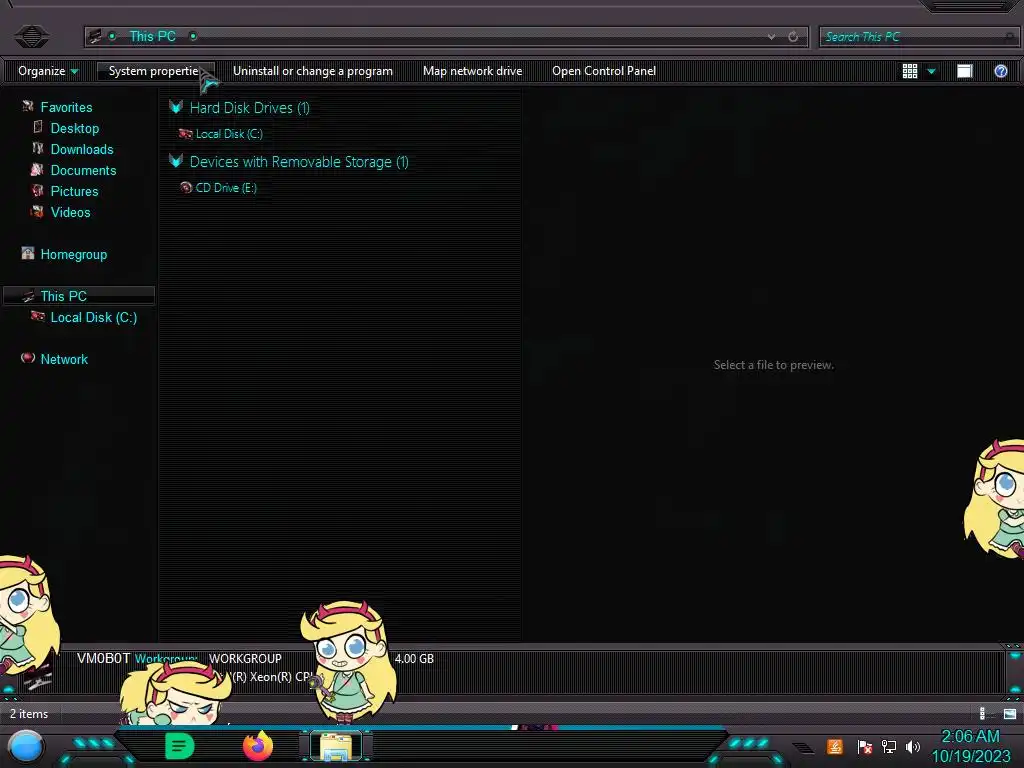The width and height of the screenshot is (1024, 768).
Task: Click the Pictures sidebar icon
Action: (x=37, y=190)
